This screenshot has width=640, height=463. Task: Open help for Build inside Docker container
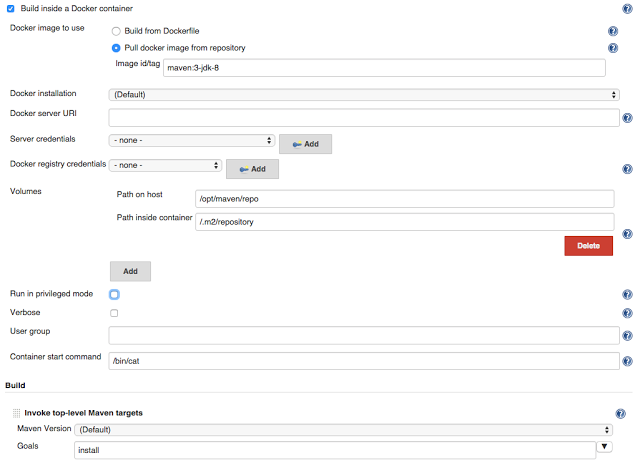point(627,9)
